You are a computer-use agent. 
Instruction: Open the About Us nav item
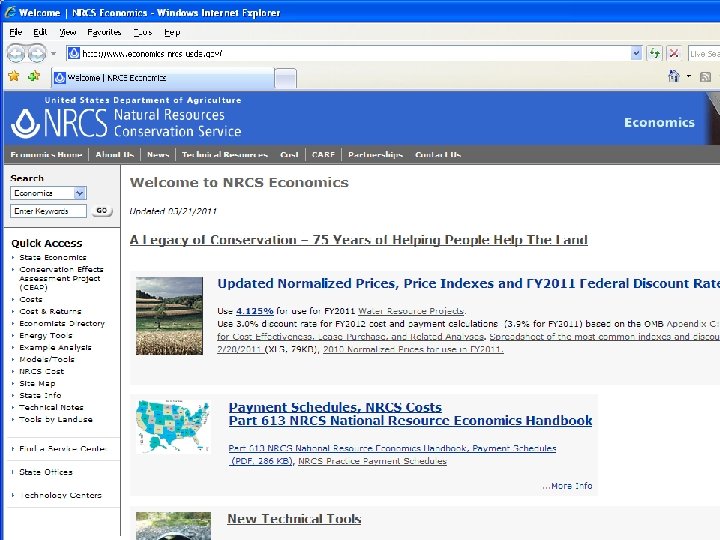114,155
